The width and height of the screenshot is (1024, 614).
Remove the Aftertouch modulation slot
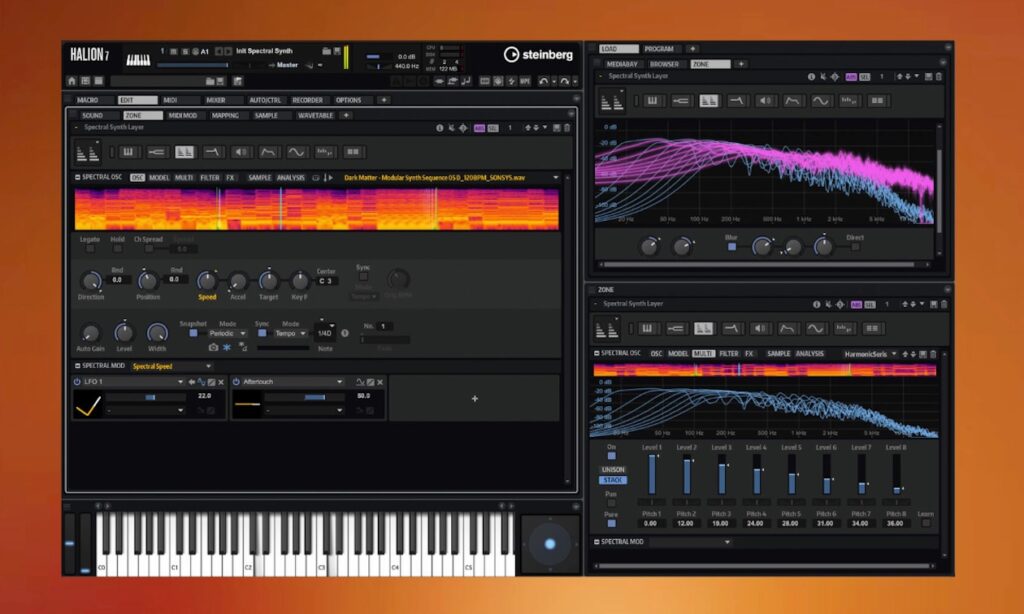(380, 382)
